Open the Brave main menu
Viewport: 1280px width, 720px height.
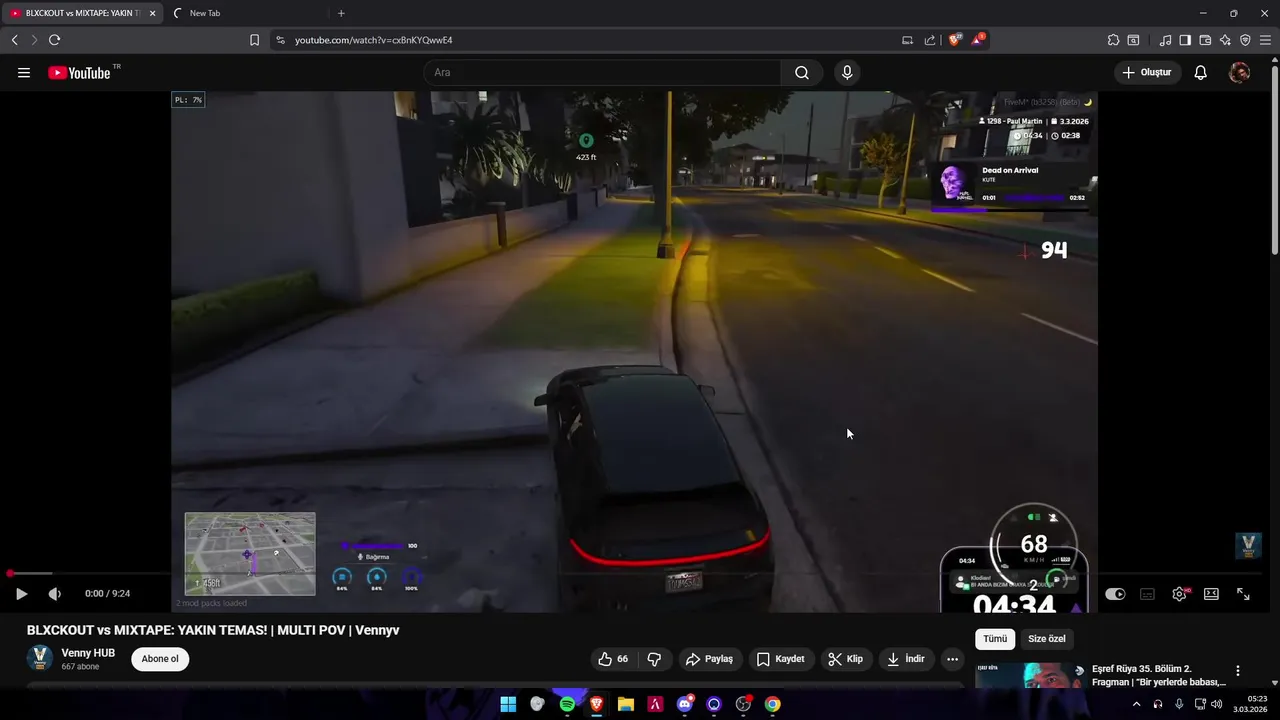tap(1265, 40)
